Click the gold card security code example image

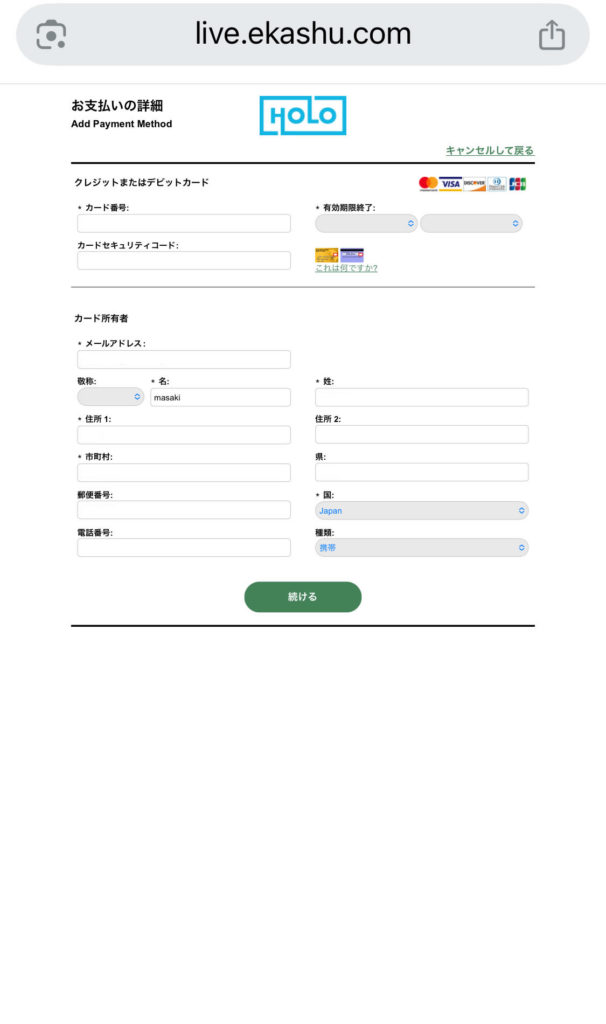[x=326, y=254]
